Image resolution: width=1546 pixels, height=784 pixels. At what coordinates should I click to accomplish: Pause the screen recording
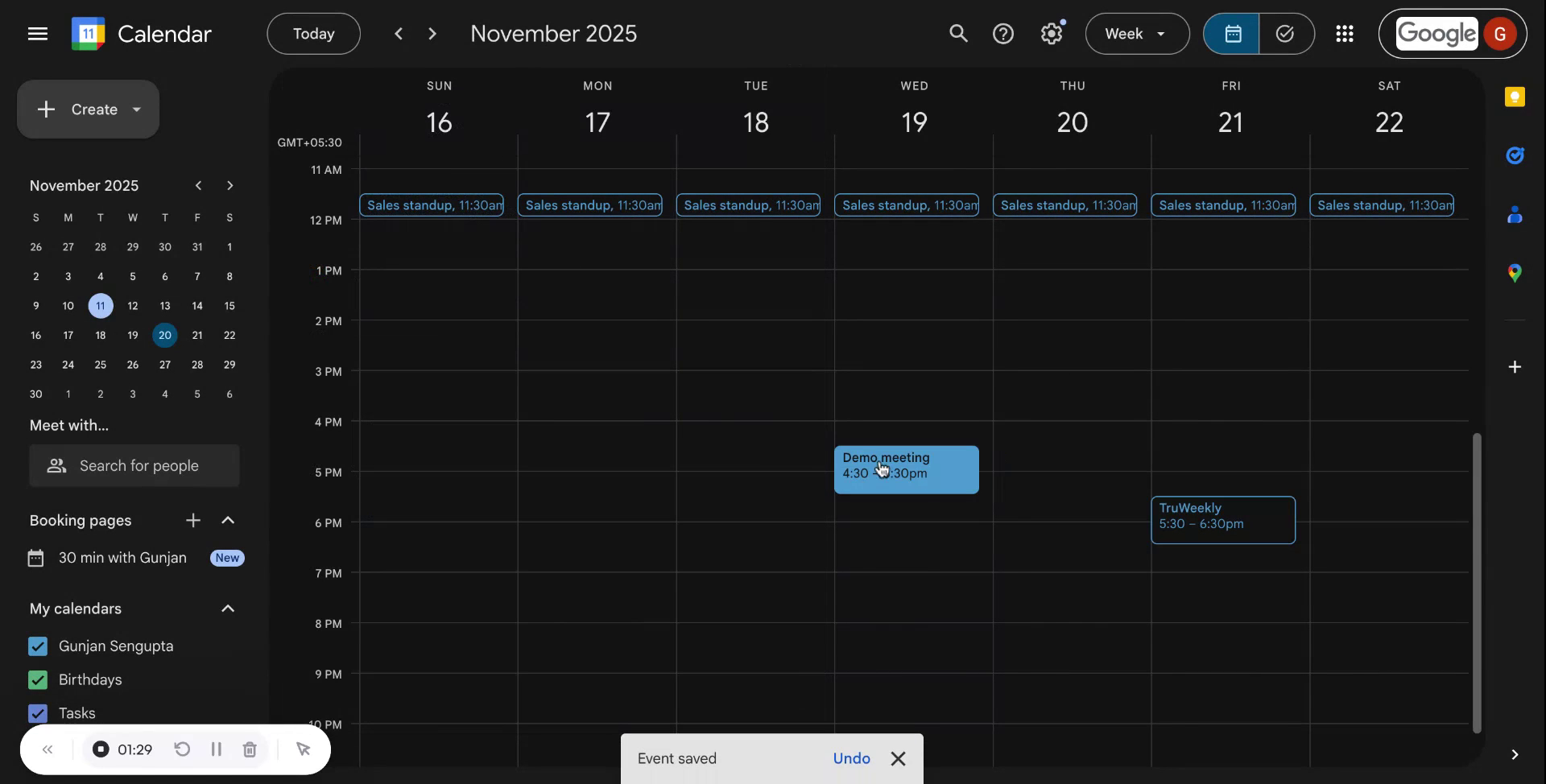pyautogui.click(x=216, y=749)
